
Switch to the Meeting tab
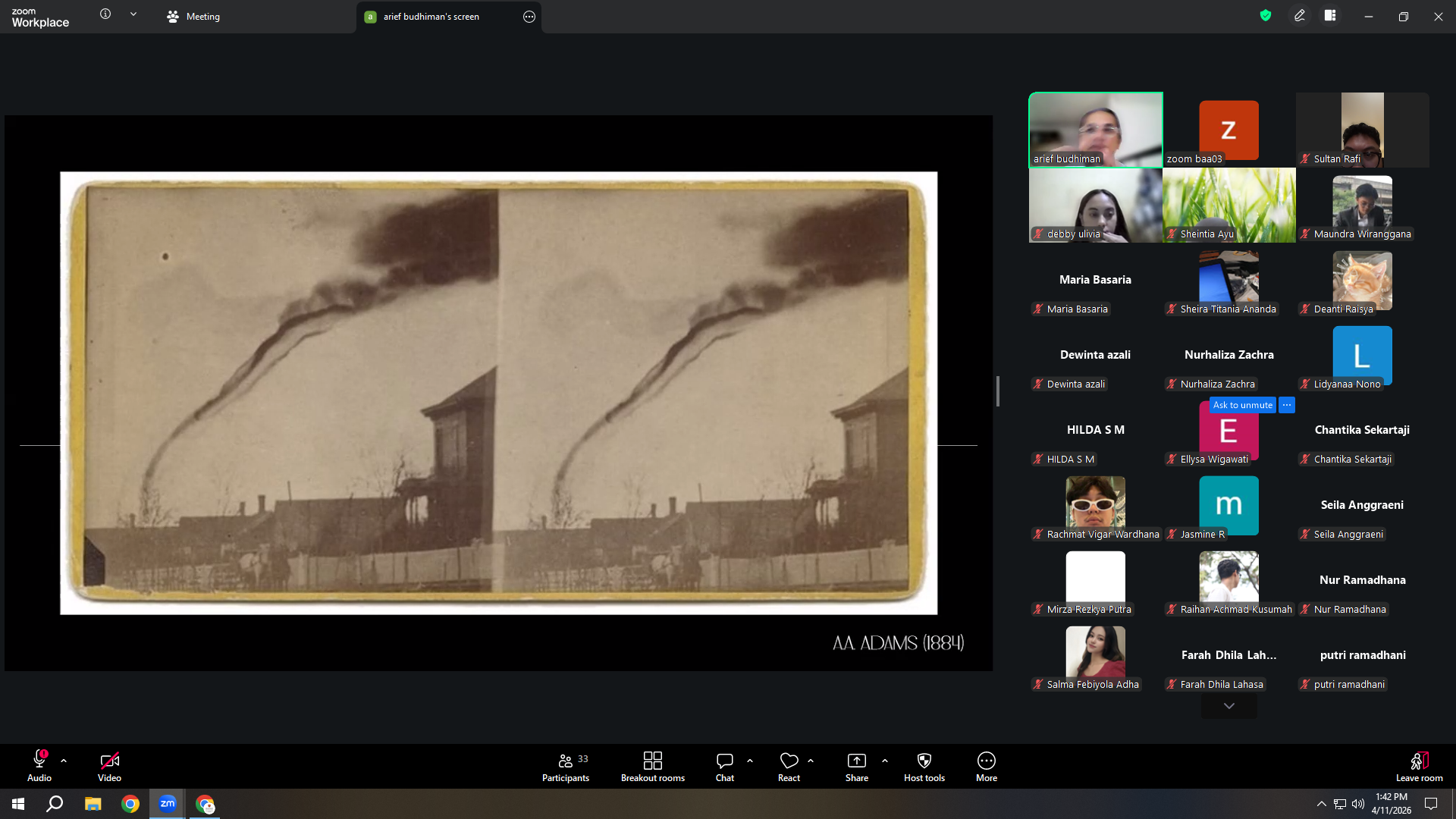coord(193,17)
